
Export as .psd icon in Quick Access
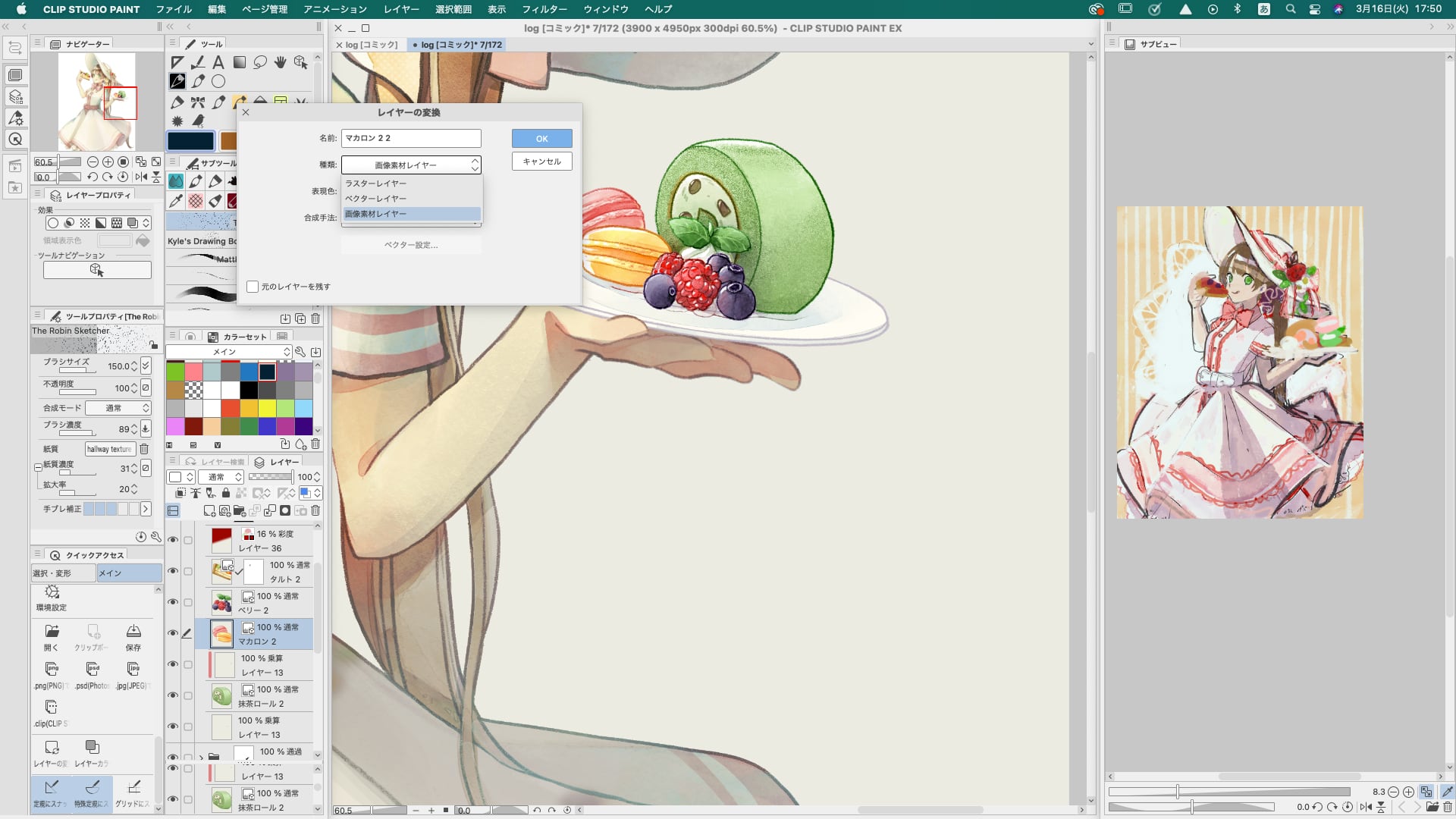click(x=93, y=670)
